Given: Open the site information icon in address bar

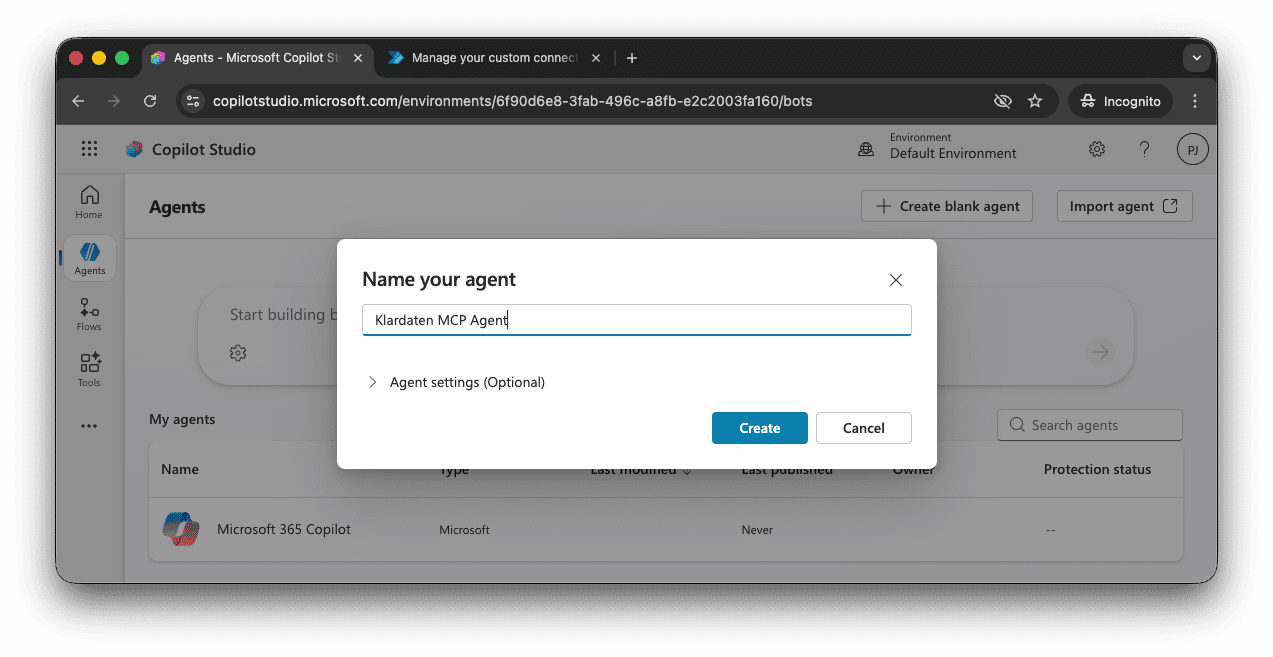Looking at the screenshot, I should (x=194, y=101).
